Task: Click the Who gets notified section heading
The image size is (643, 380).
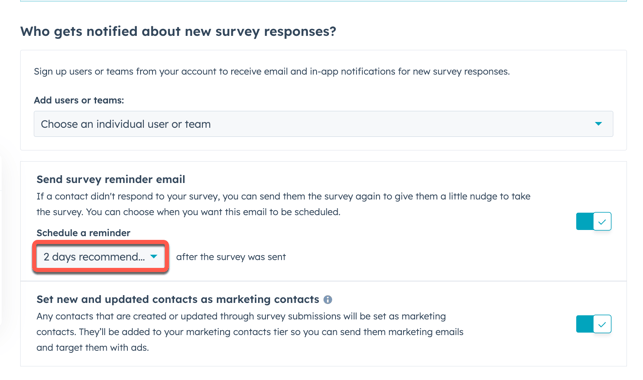Action: pos(178,32)
